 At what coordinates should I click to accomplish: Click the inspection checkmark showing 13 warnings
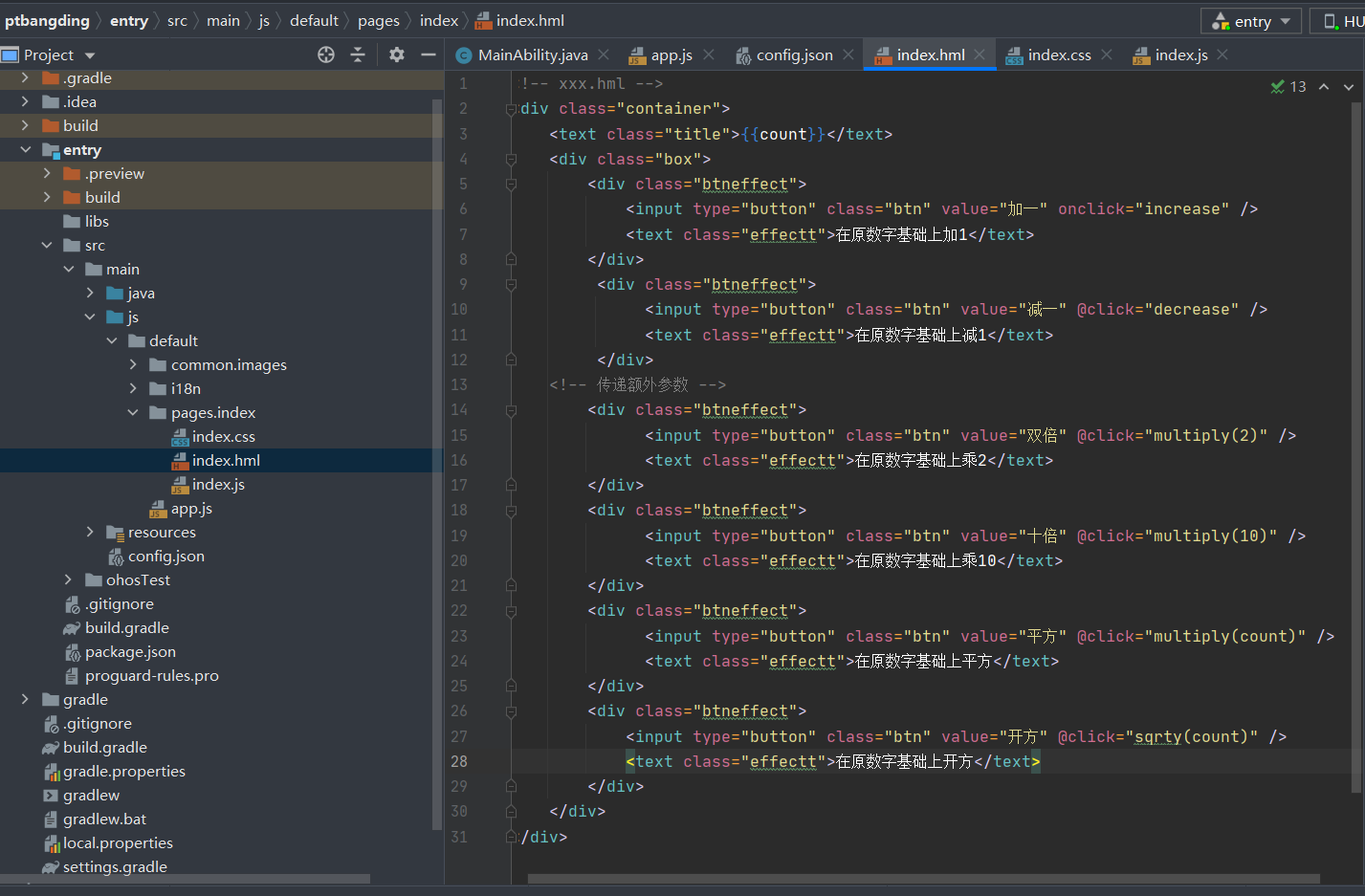[1288, 86]
